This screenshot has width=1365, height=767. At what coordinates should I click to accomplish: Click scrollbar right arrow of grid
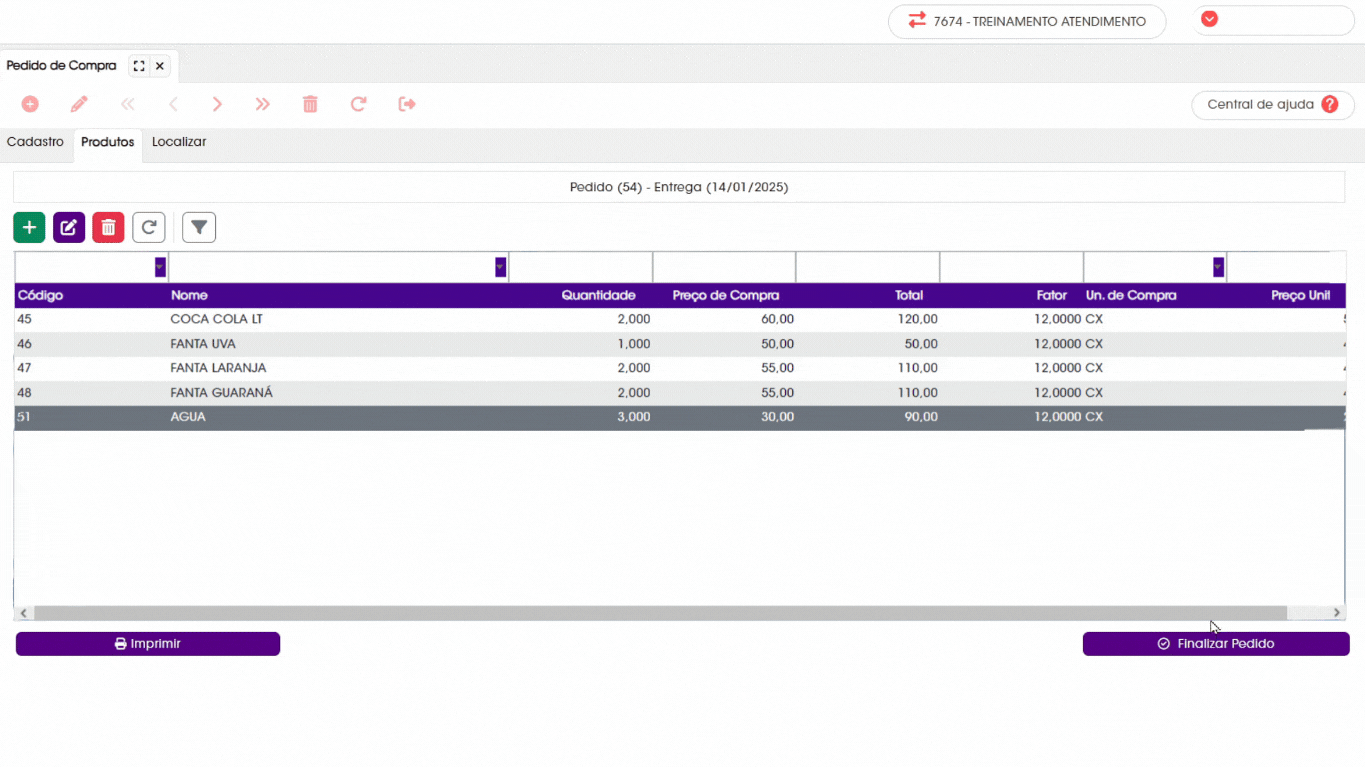(x=1337, y=613)
